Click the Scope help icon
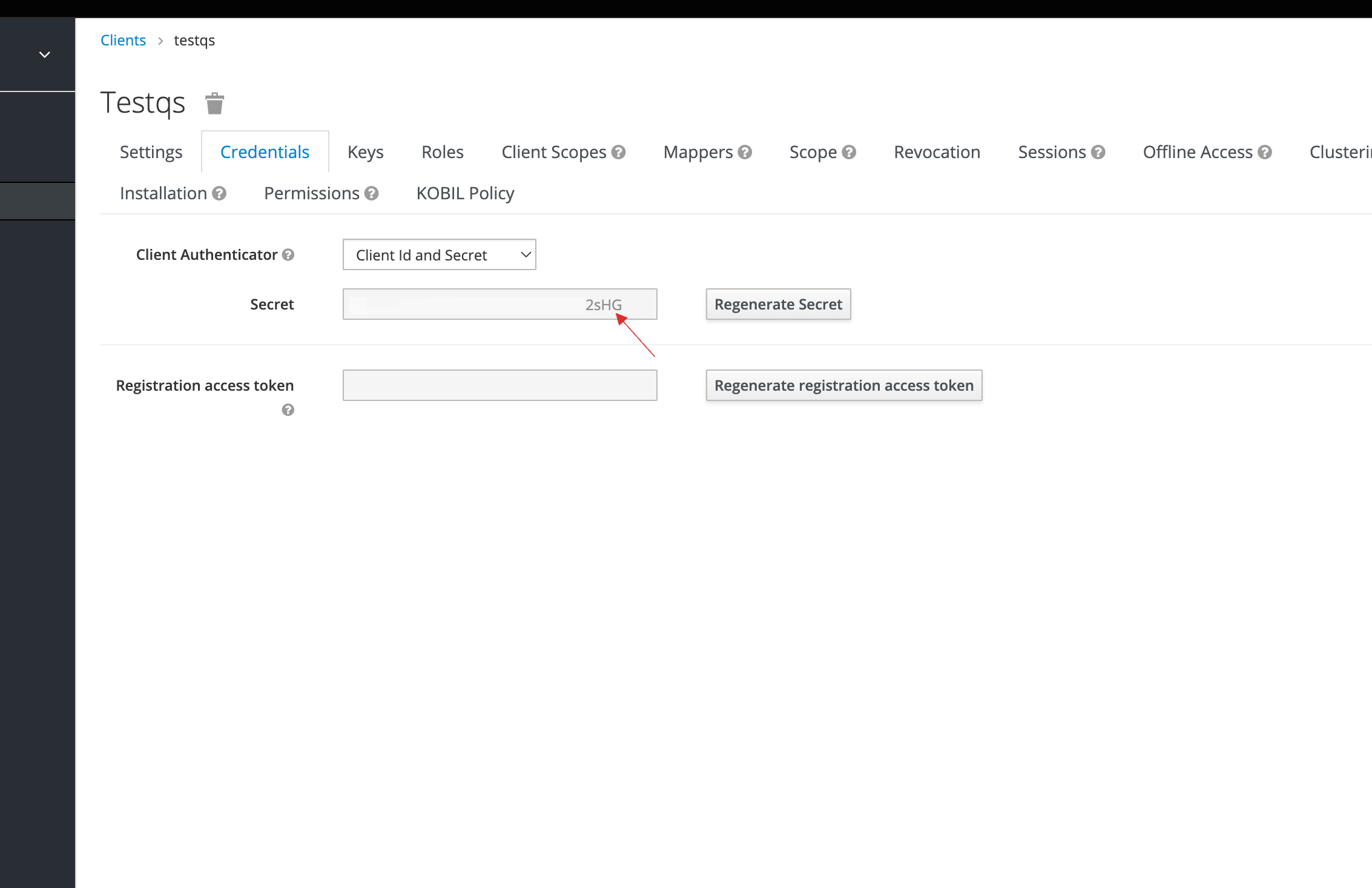 coord(849,151)
